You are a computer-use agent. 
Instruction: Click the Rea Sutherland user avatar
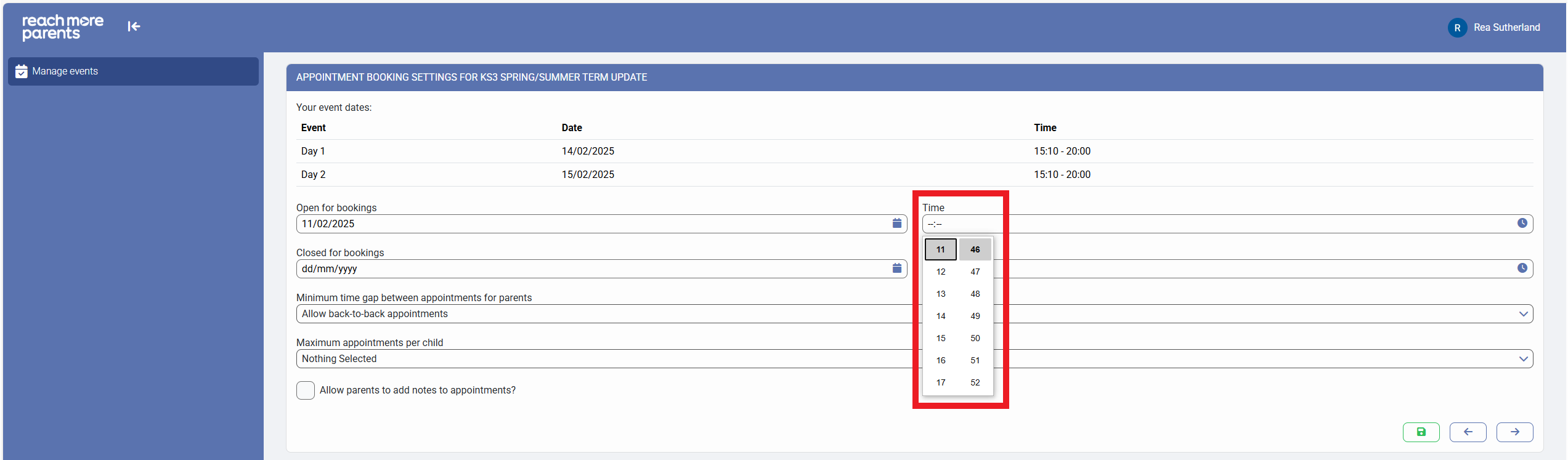coord(1457,28)
